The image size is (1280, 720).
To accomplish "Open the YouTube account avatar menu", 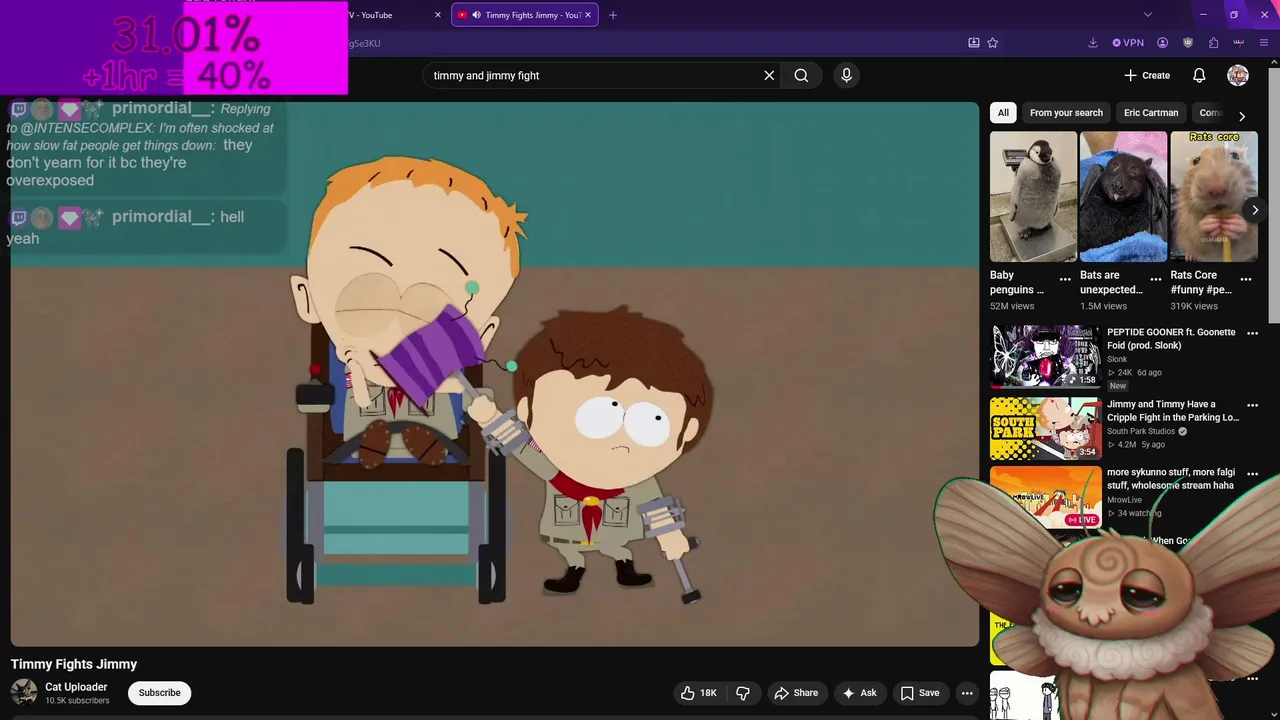I will point(1238,75).
